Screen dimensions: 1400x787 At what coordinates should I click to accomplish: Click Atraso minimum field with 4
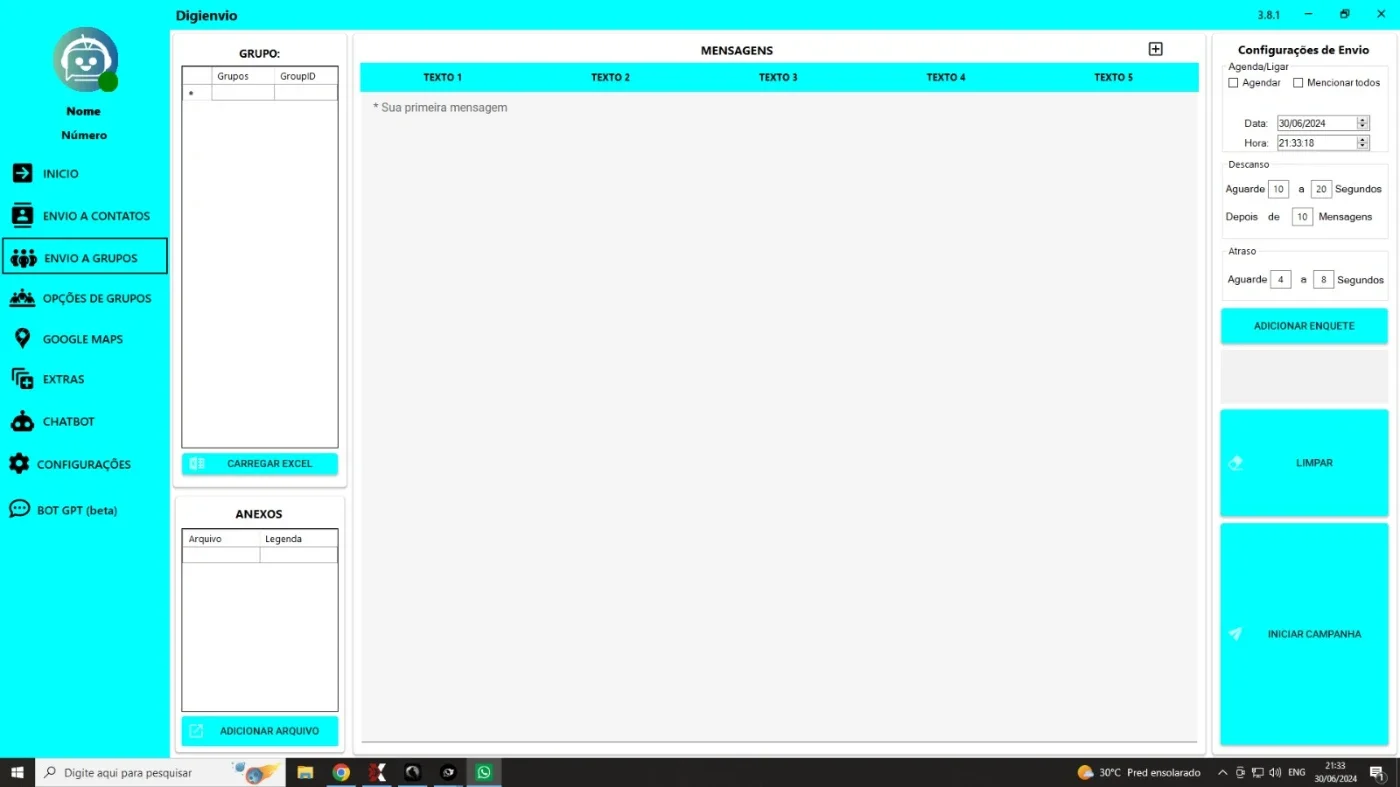(x=1281, y=280)
